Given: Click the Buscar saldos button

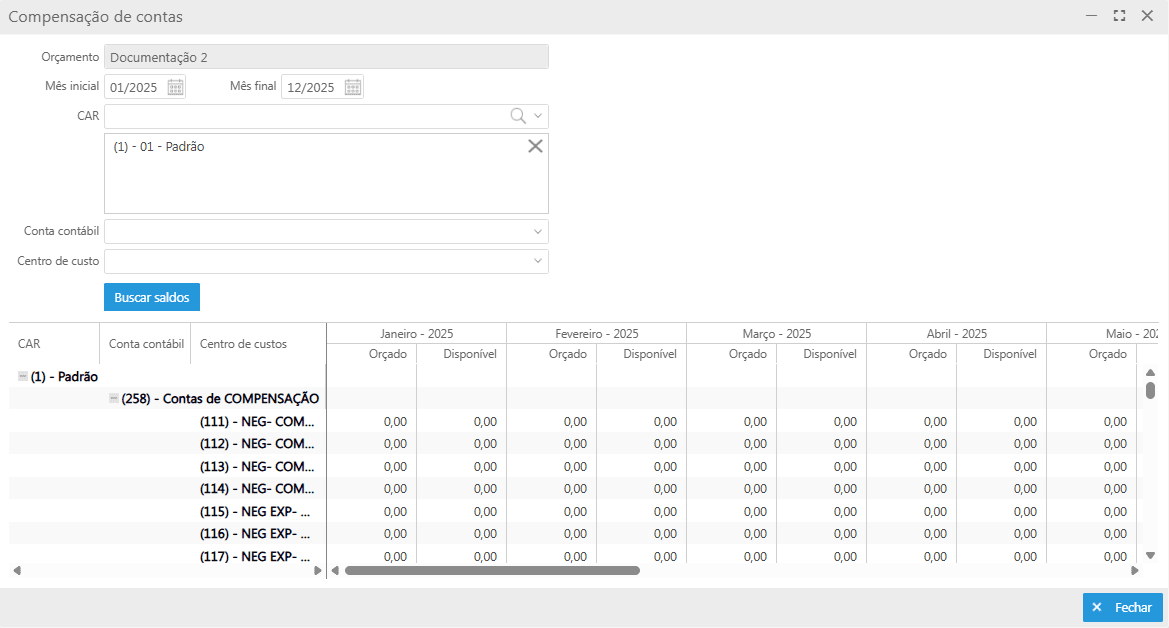Looking at the screenshot, I should 152,297.
